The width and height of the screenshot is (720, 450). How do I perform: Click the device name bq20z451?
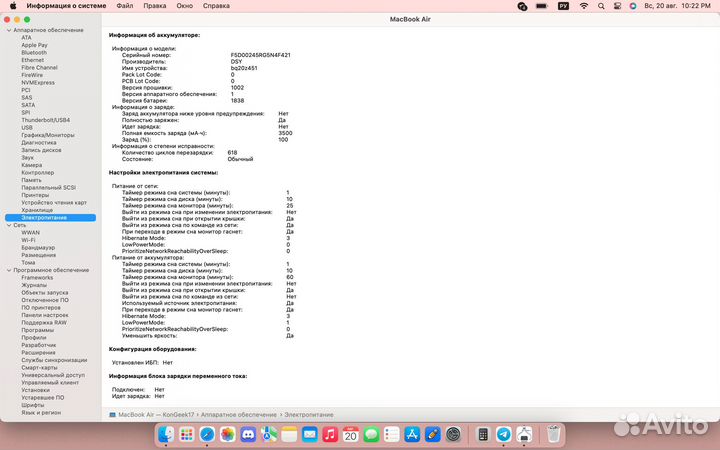click(244, 68)
